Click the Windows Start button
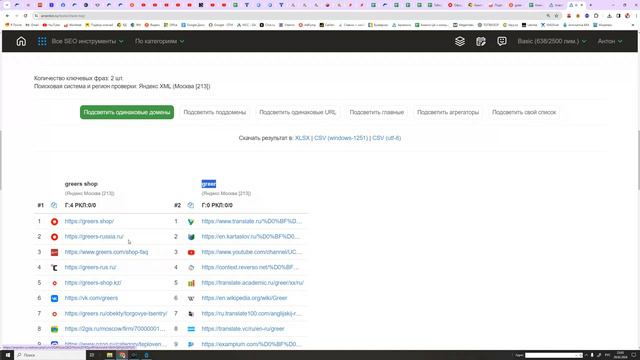This screenshot has width=640, height=360. (x=7, y=355)
